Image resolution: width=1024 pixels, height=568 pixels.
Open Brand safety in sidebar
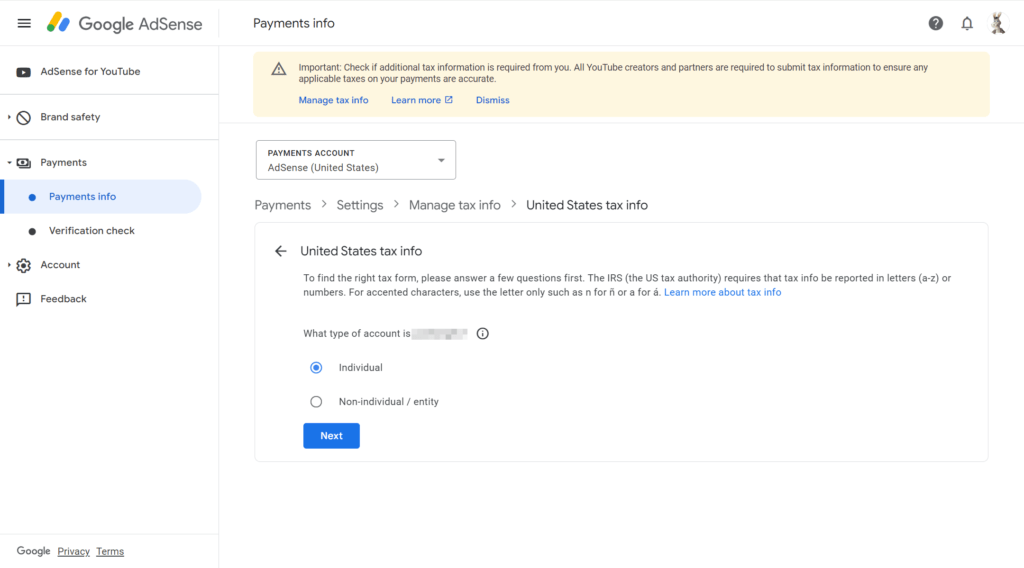click(70, 118)
